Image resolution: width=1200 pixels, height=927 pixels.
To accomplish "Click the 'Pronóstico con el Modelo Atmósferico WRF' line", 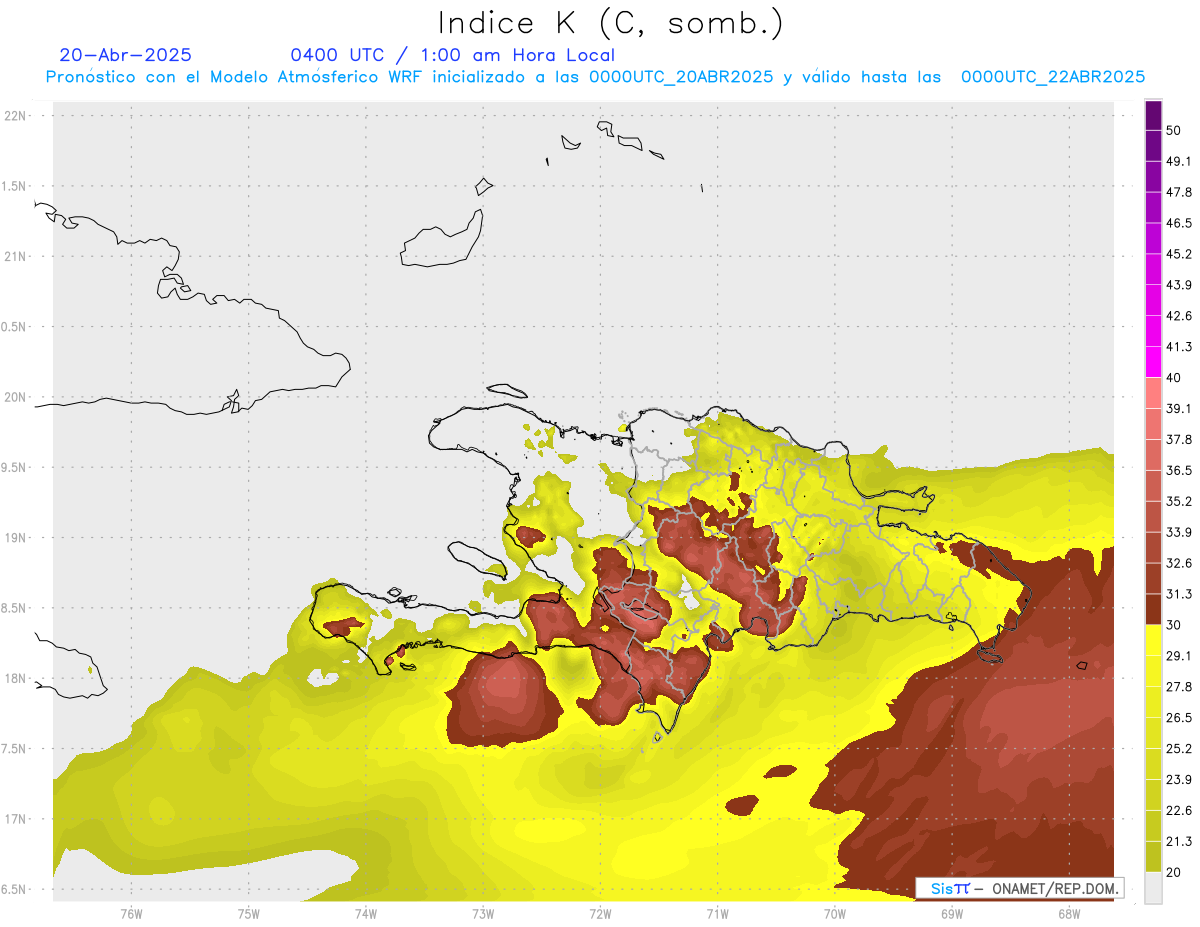I will click(595, 77).
